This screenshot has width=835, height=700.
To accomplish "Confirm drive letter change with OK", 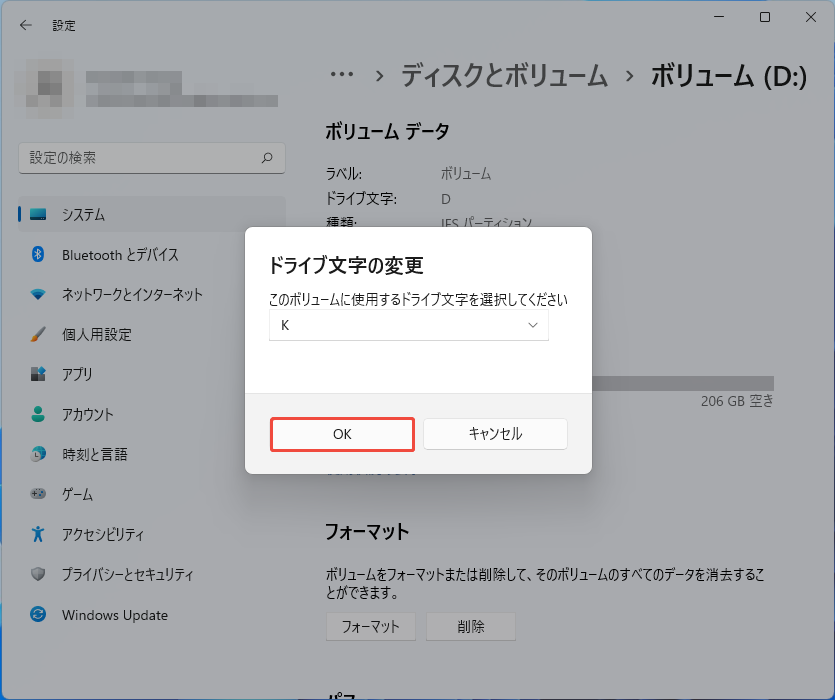I will click(342, 434).
